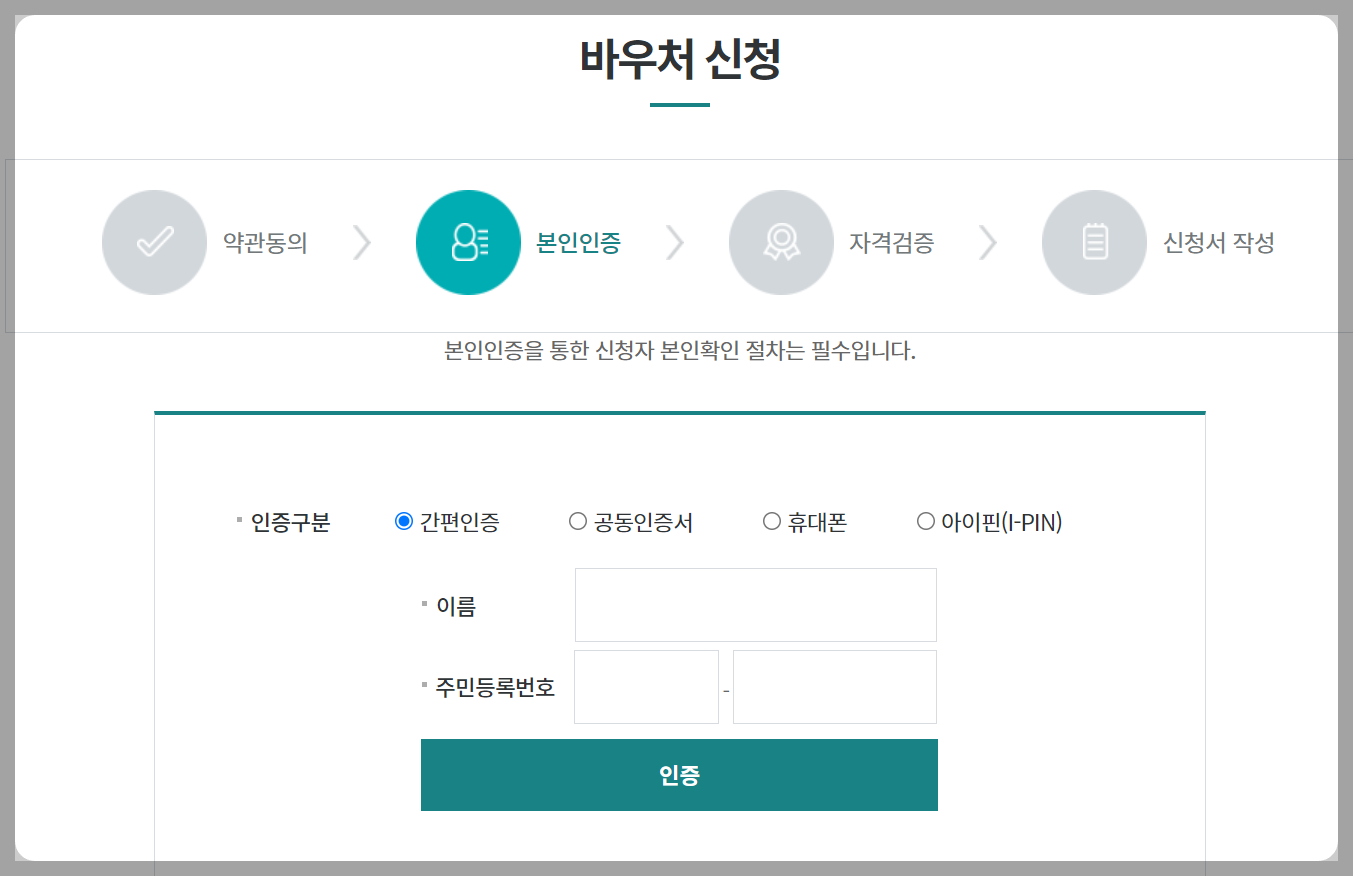Select the 본인인증 person icon

pos(468,242)
